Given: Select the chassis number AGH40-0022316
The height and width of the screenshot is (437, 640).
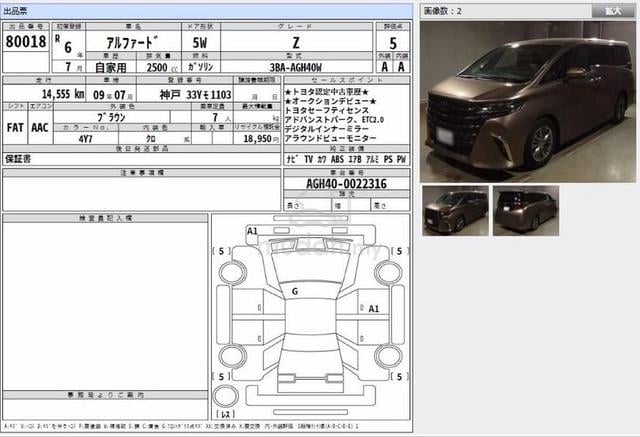Looking at the screenshot, I should tap(346, 184).
